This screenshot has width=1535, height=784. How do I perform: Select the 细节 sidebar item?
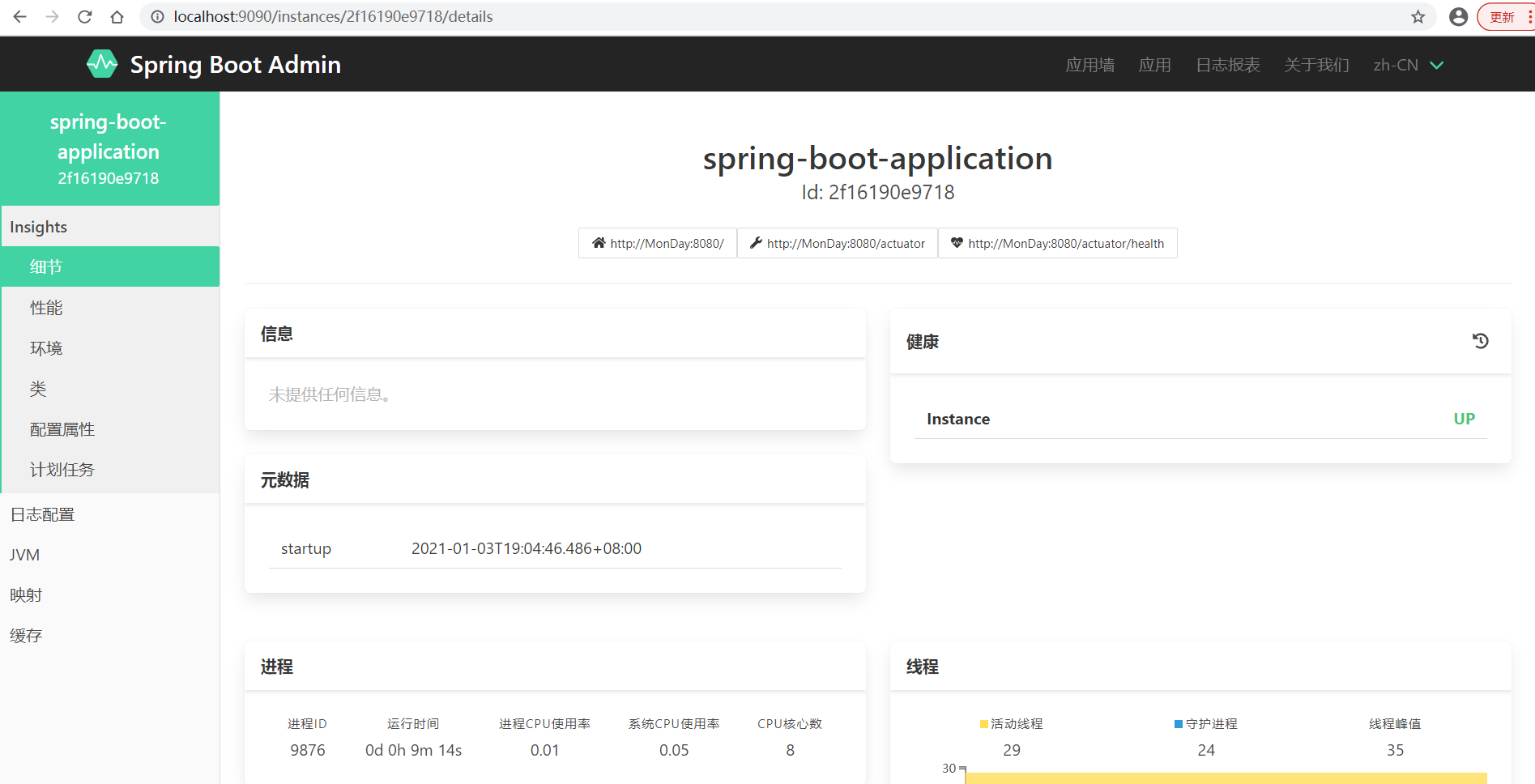click(x=110, y=266)
